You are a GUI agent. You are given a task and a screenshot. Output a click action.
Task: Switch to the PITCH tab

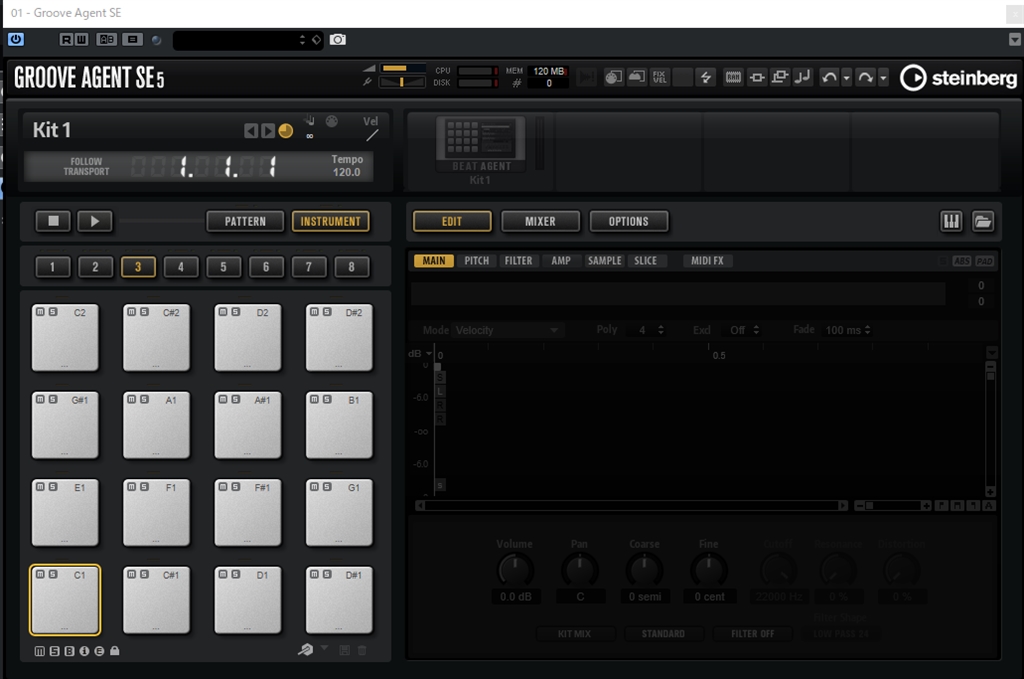477,261
